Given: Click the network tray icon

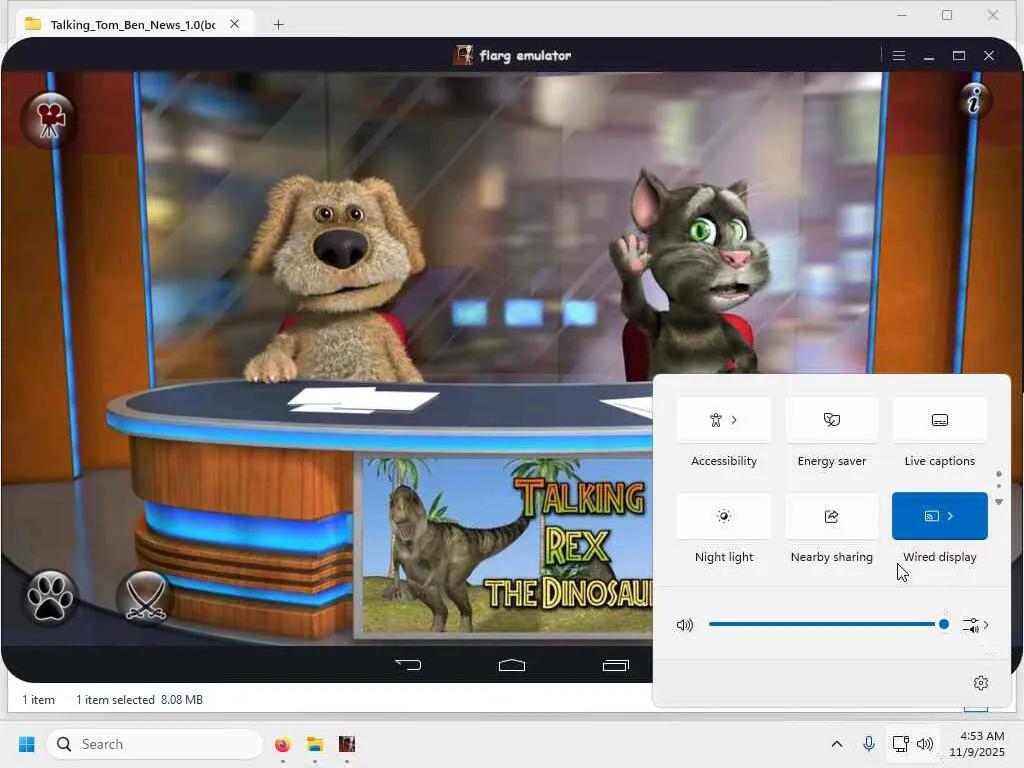Looking at the screenshot, I should 901,744.
